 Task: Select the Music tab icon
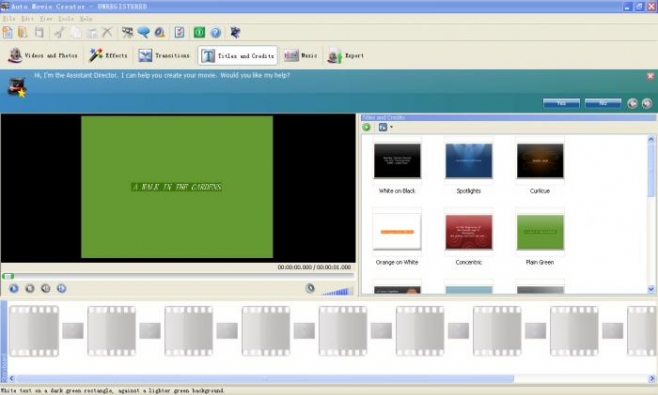click(291, 55)
